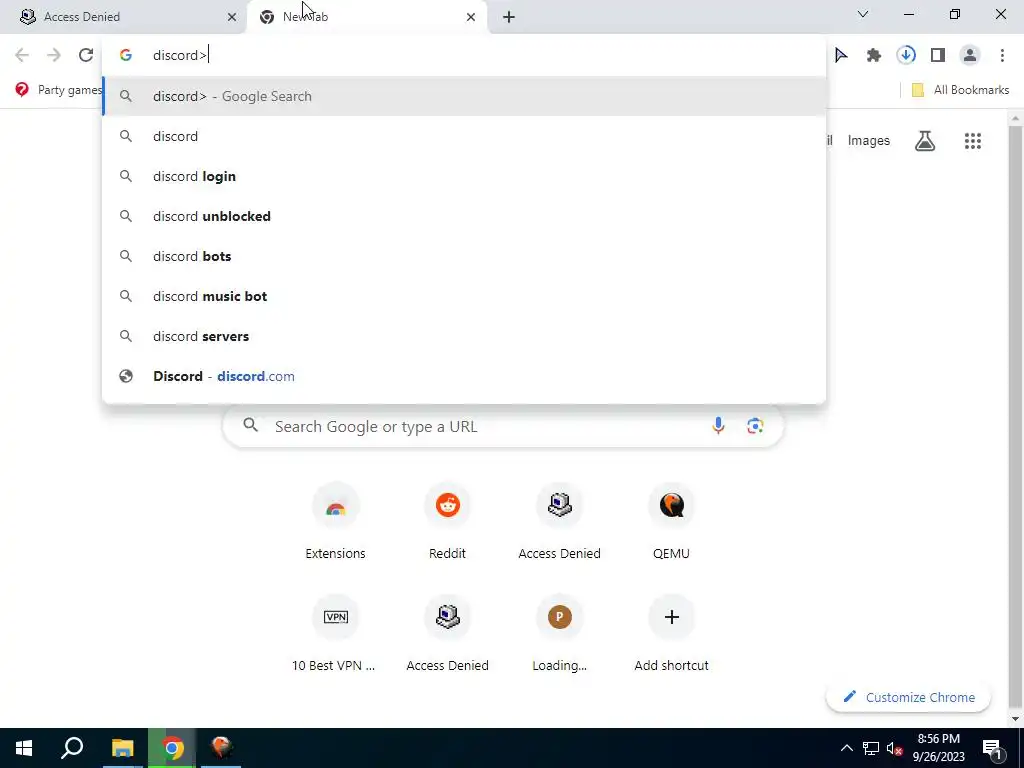Click the address bar text 'discord>'

(180, 56)
